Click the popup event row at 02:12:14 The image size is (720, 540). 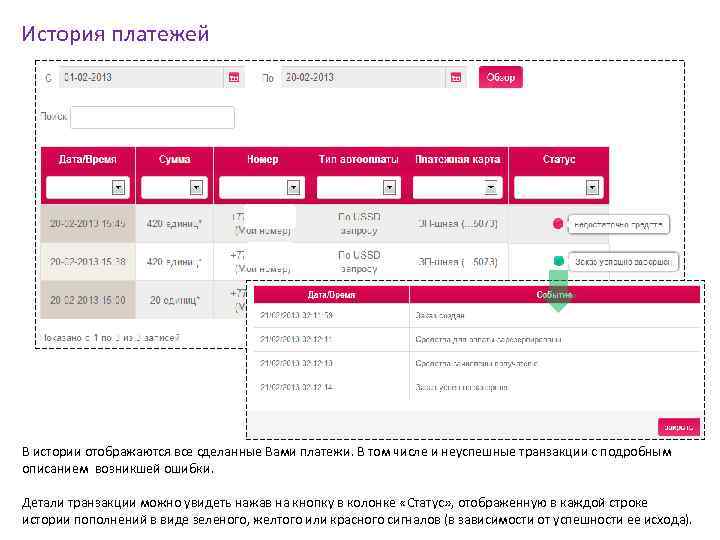point(477,387)
